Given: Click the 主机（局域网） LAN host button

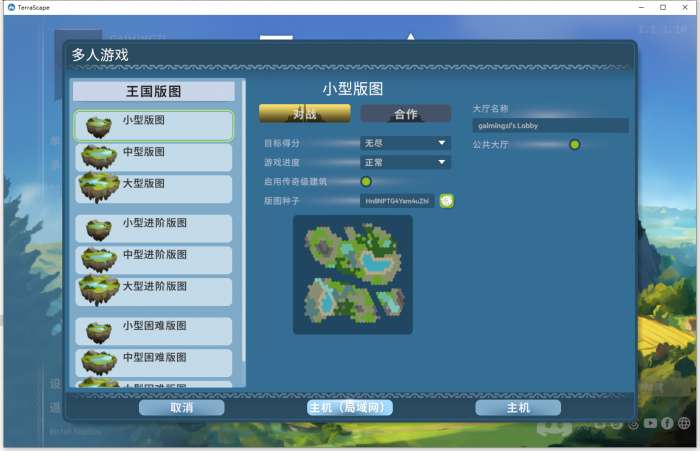Looking at the screenshot, I should (350, 408).
